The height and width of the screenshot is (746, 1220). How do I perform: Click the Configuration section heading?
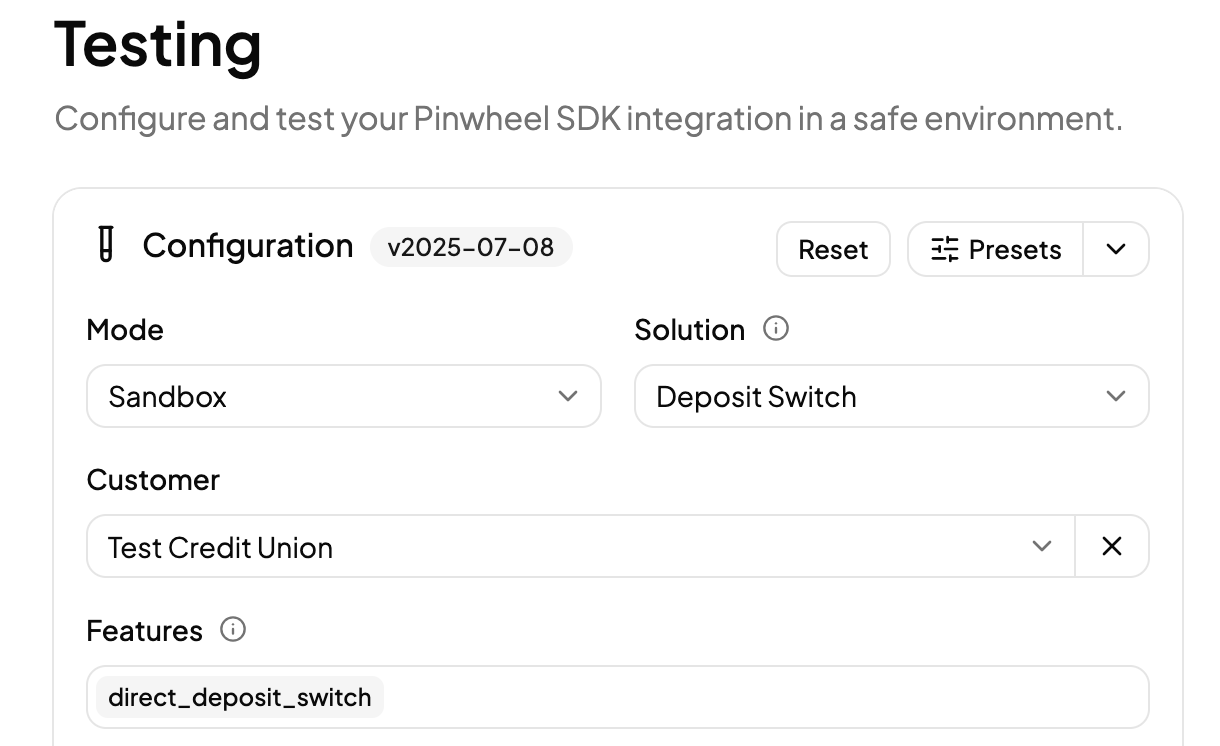(248, 246)
